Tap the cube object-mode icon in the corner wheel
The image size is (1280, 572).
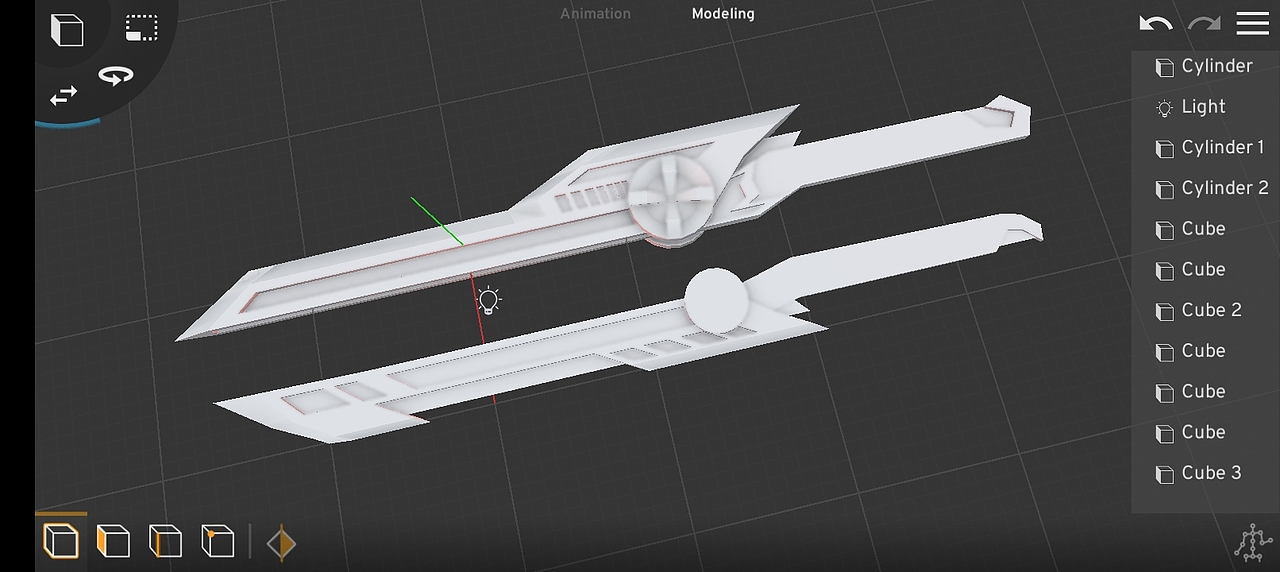67,29
